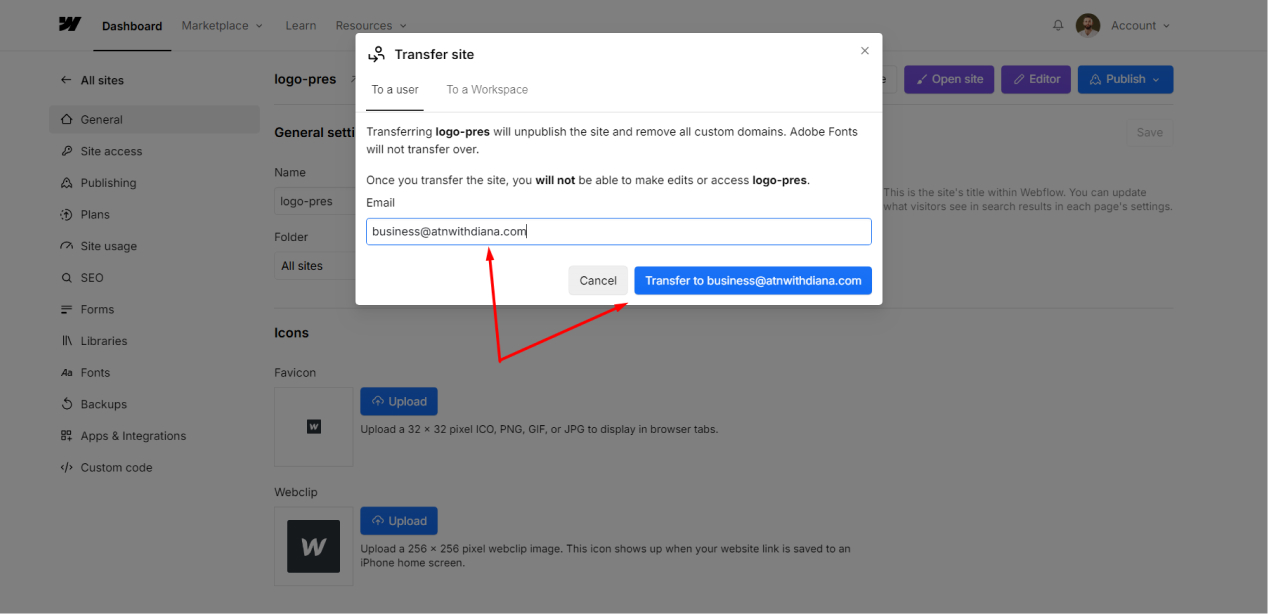The width and height of the screenshot is (1268, 614).
Task: Open the Folder All sites selector
Action: click(314, 266)
